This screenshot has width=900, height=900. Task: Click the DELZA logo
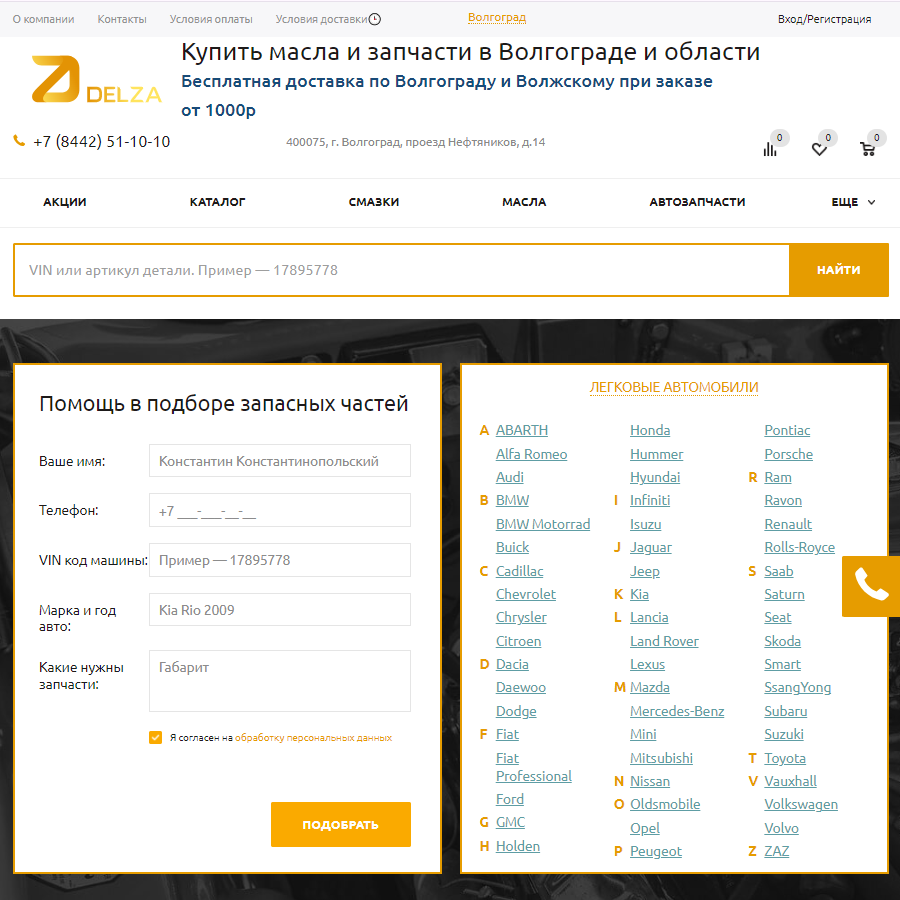pos(96,80)
